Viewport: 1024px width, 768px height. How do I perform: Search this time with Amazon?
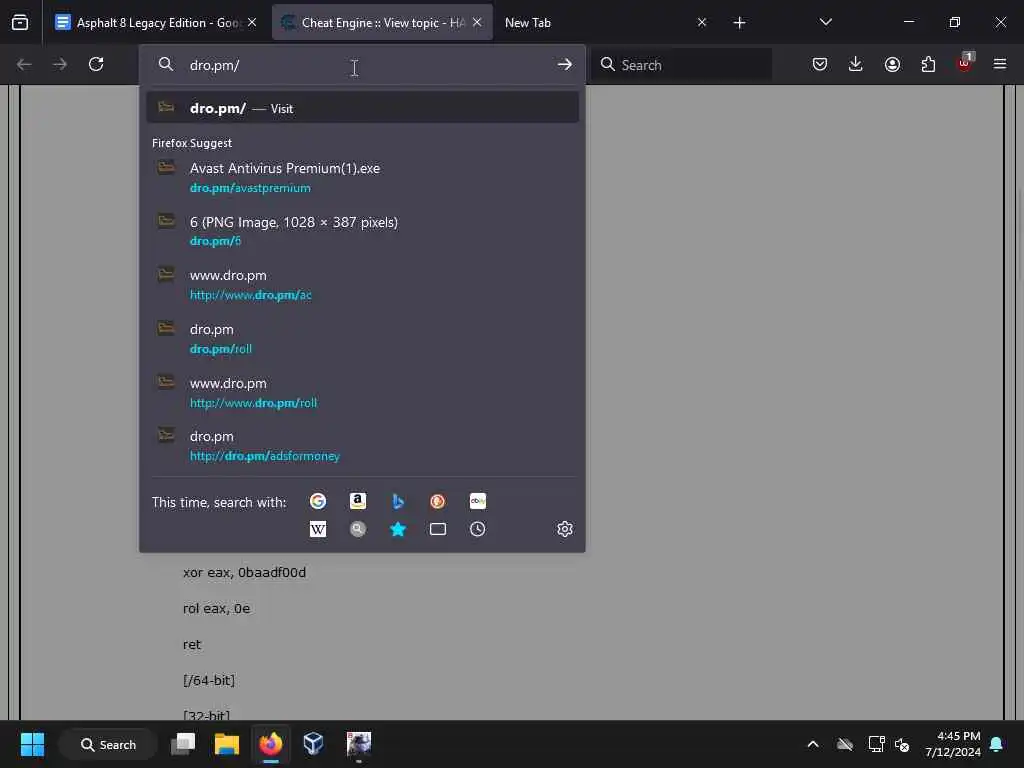pyautogui.click(x=358, y=502)
